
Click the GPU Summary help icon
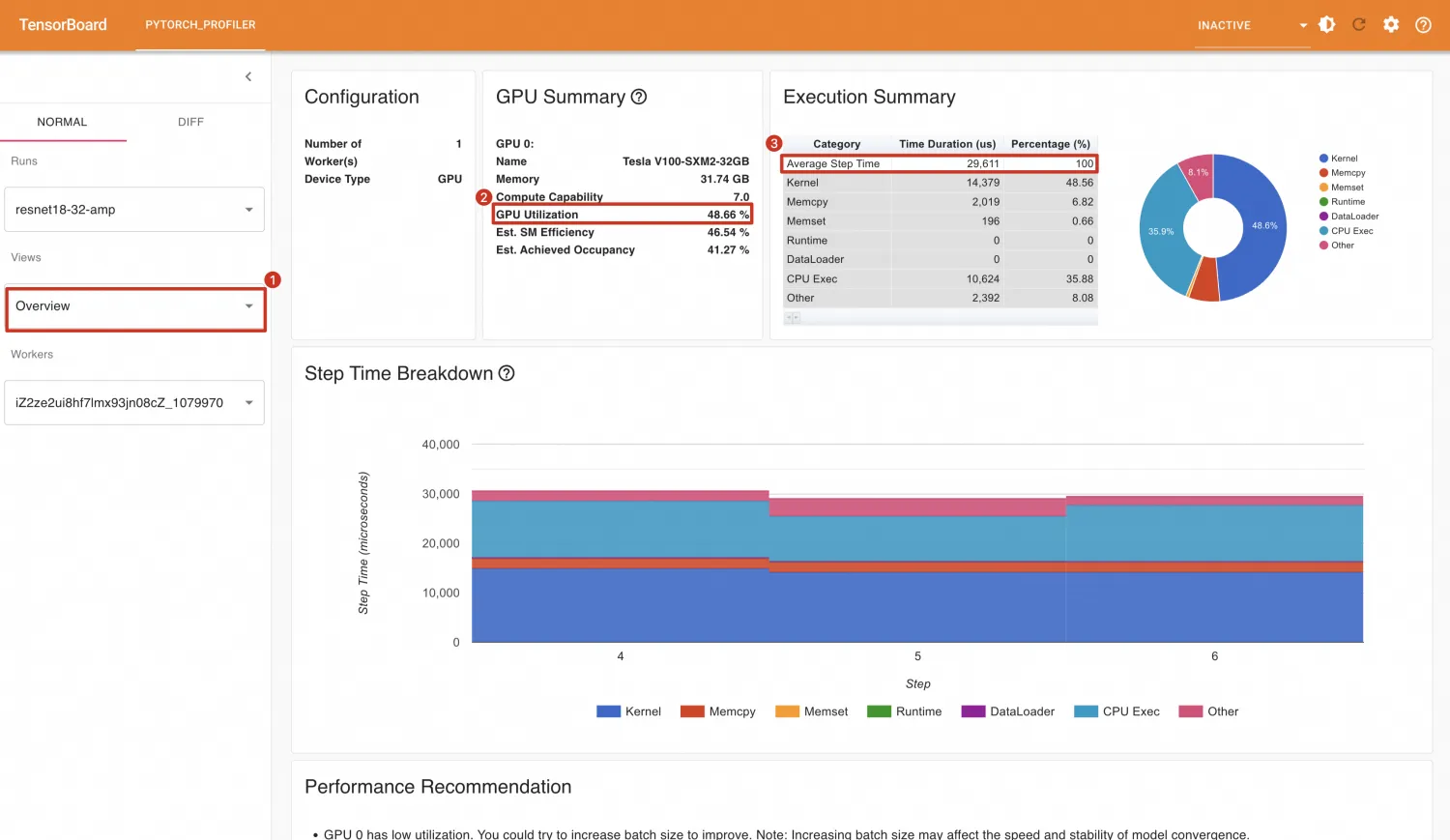pyautogui.click(x=639, y=97)
